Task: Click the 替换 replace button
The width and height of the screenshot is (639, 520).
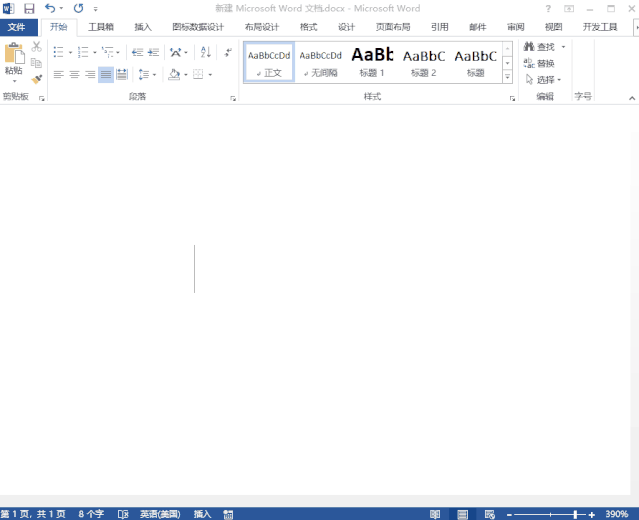Action: pos(540,63)
